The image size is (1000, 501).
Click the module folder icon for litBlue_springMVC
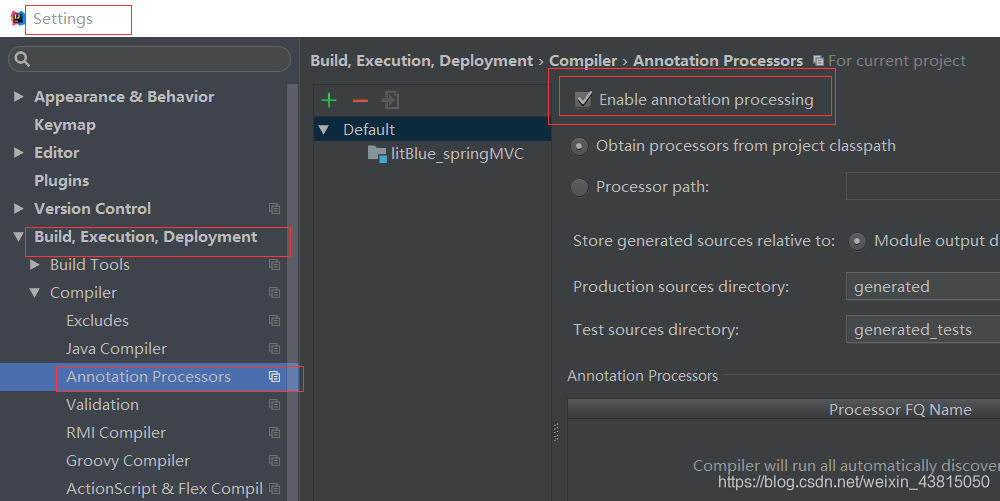tap(378, 154)
